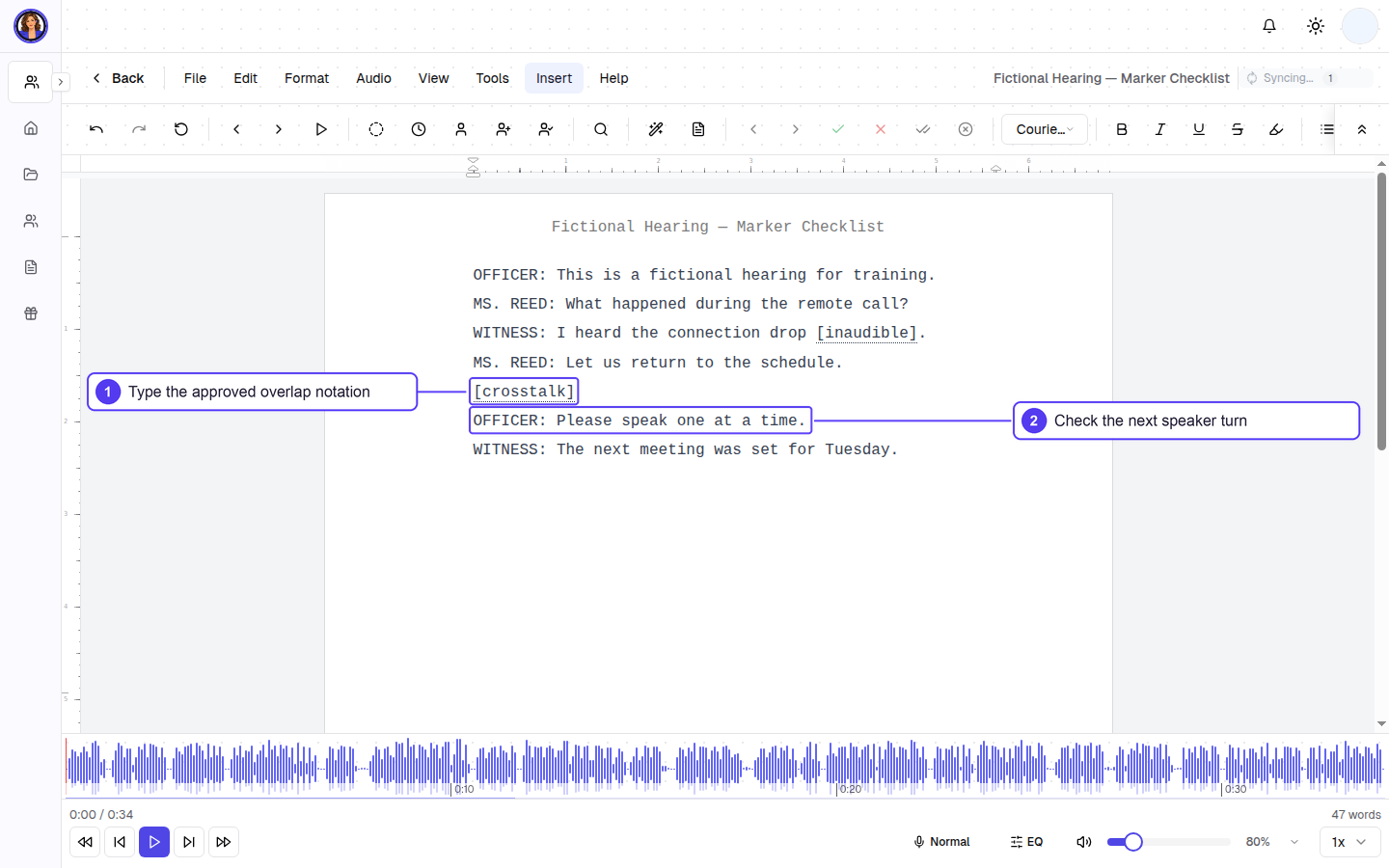Image resolution: width=1389 pixels, height=868 pixels.
Task: Click the dashed circle marker icon
Action: click(x=376, y=129)
